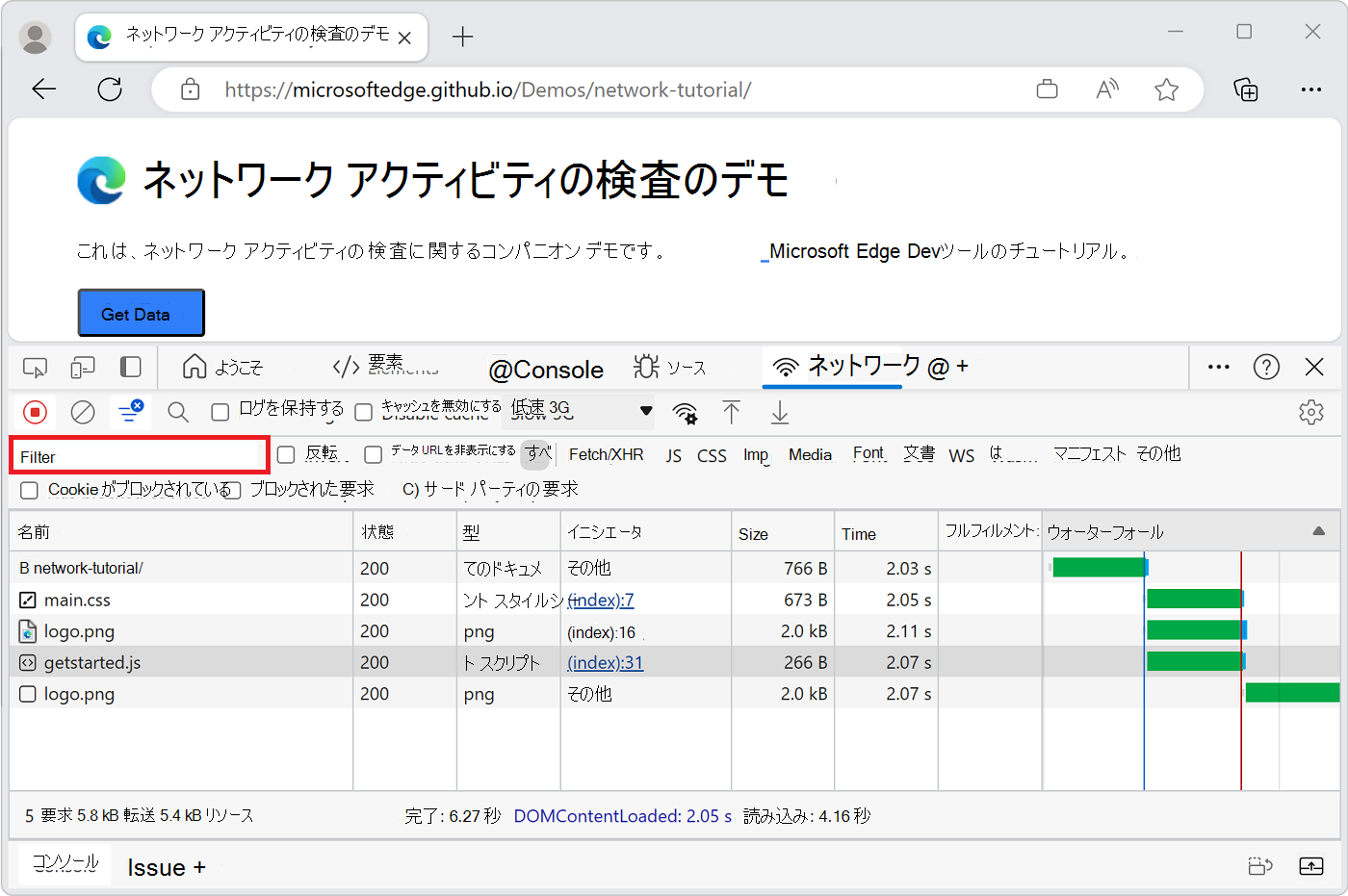
Task: Stop recording network log
Action: point(36,412)
